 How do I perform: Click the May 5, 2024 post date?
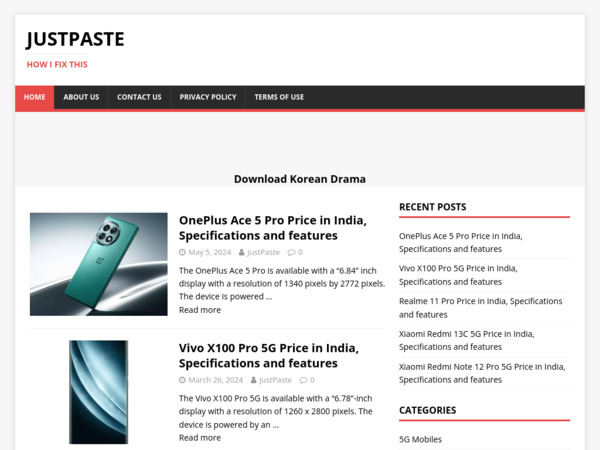[210, 252]
